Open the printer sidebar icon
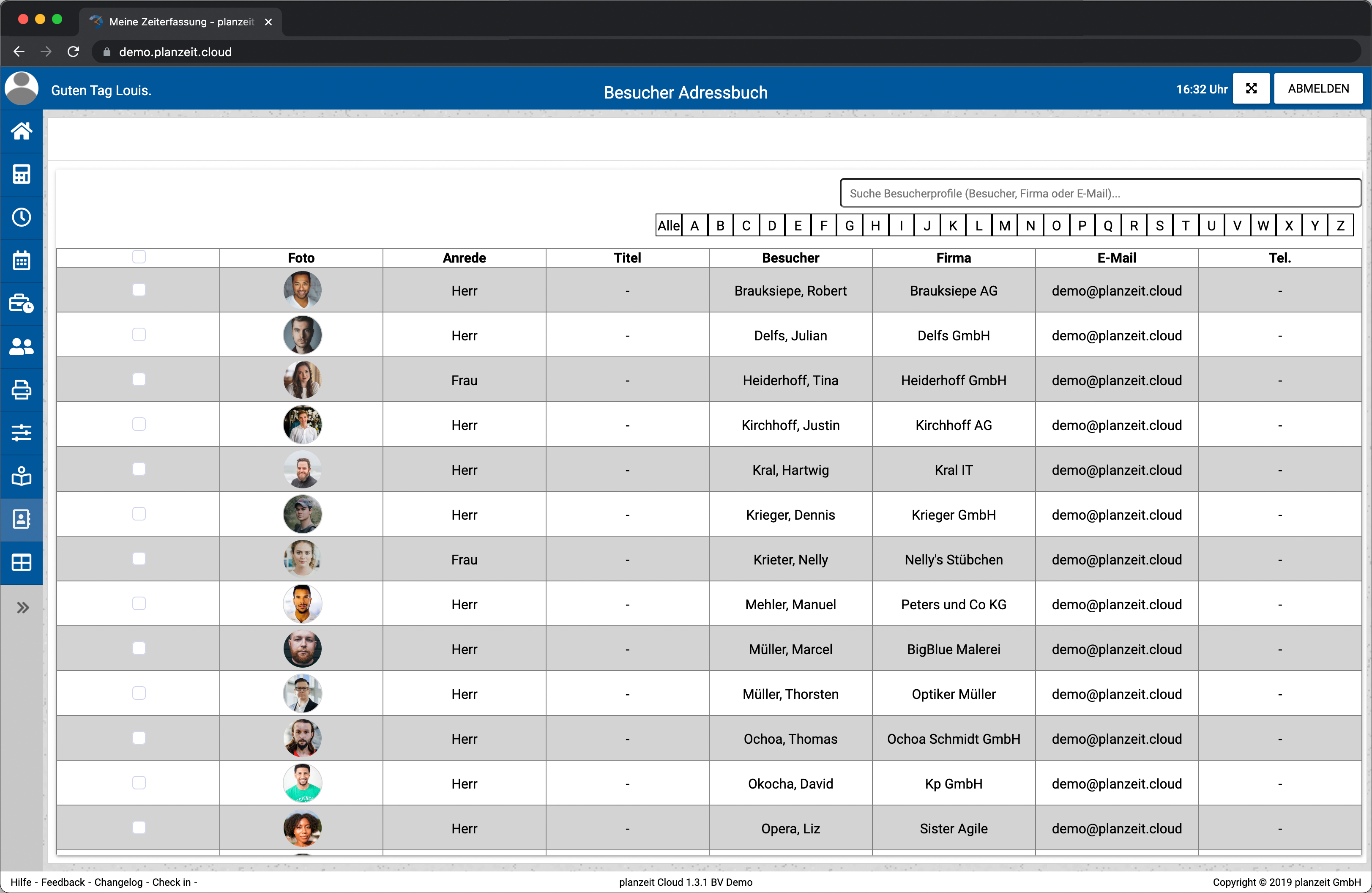This screenshot has width=1372, height=893. pyautogui.click(x=21, y=390)
